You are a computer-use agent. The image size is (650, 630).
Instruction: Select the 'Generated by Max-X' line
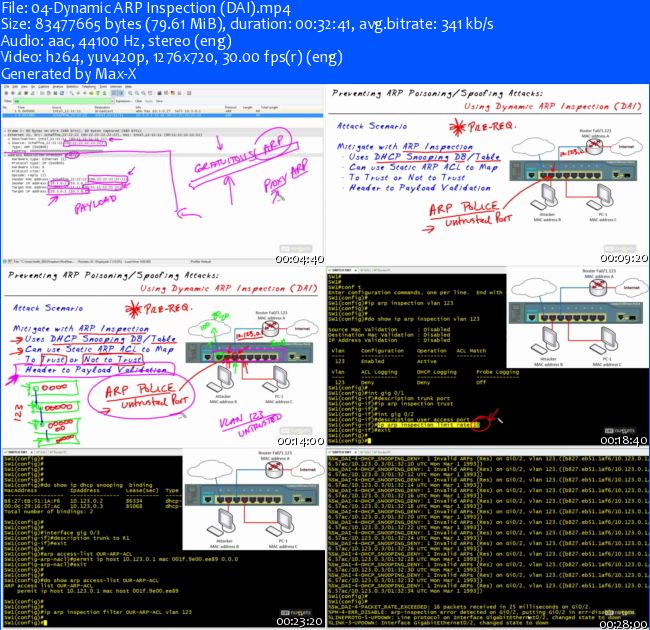tap(69, 74)
